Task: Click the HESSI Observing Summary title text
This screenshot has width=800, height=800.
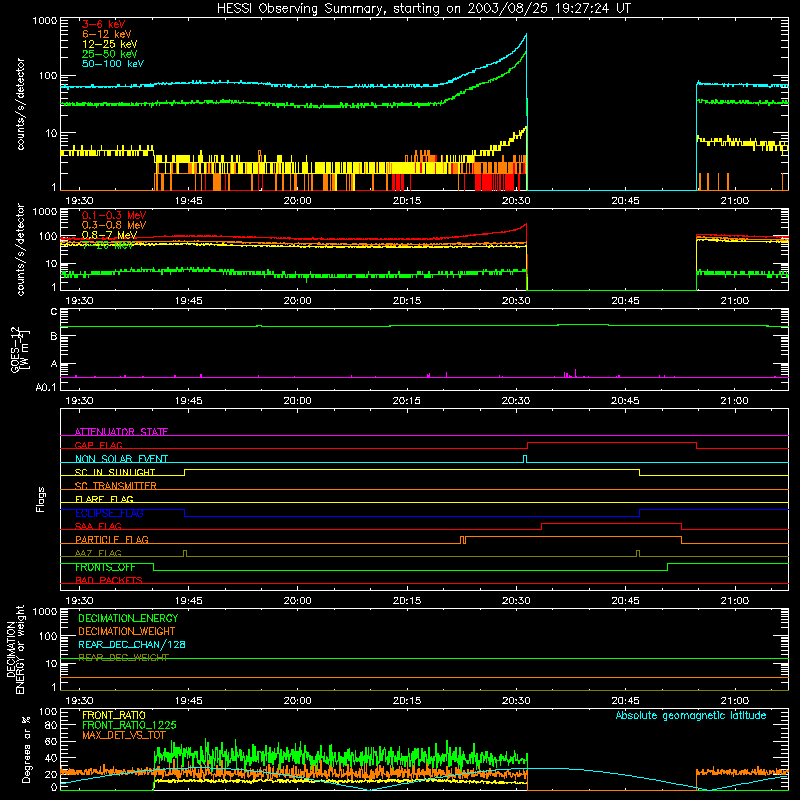Action: pos(424,9)
